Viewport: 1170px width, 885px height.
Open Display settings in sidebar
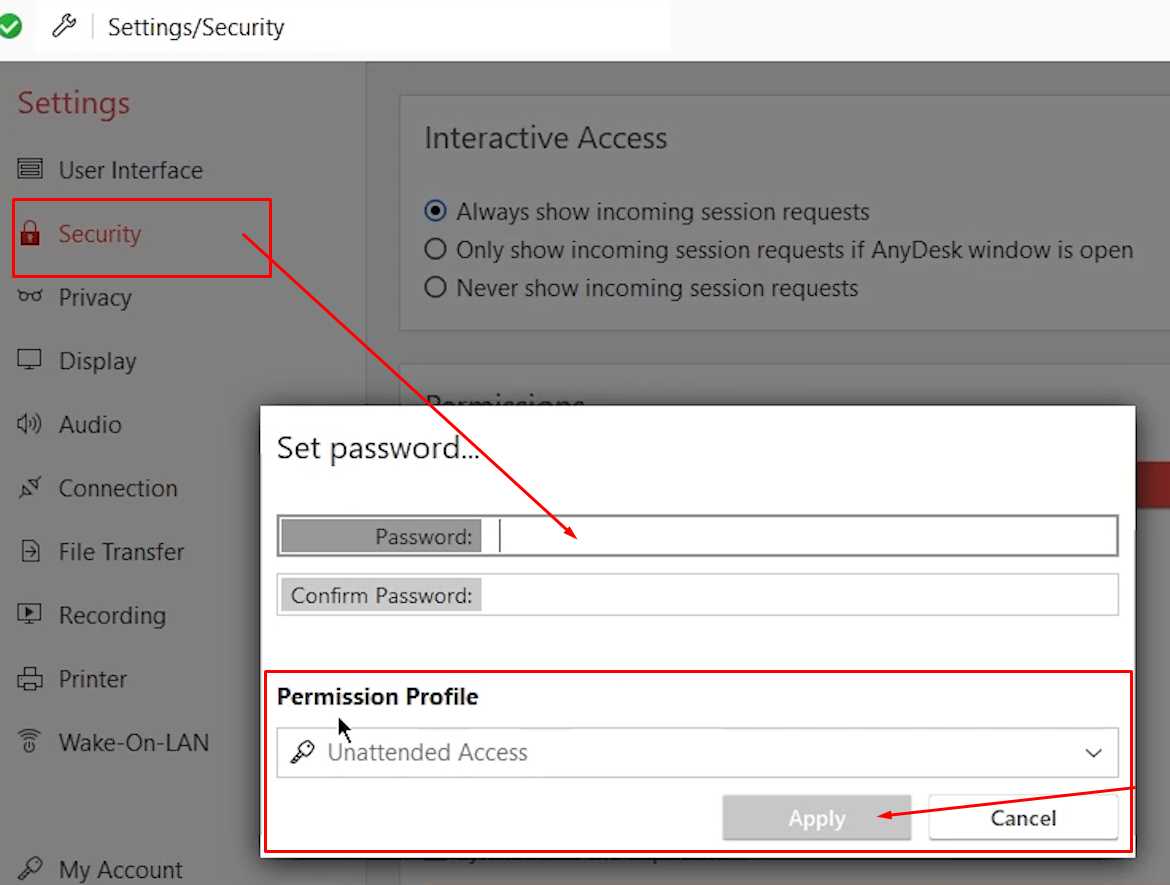(x=30, y=360)
